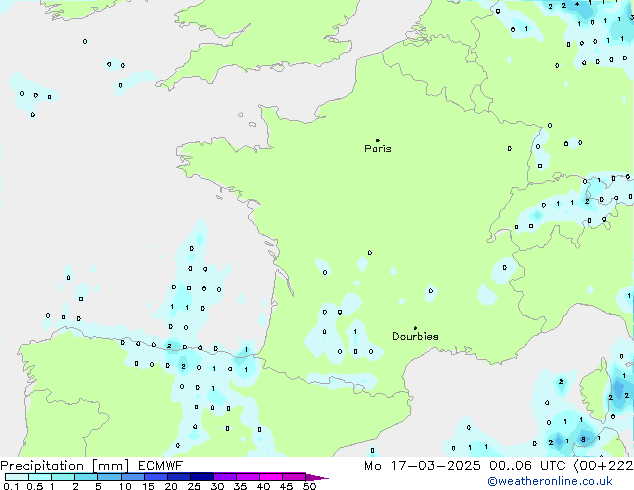The width and height of the screenshot is (634, 490).
Task: Click the 50 label on the legend scale
Action: coord(309,487)
